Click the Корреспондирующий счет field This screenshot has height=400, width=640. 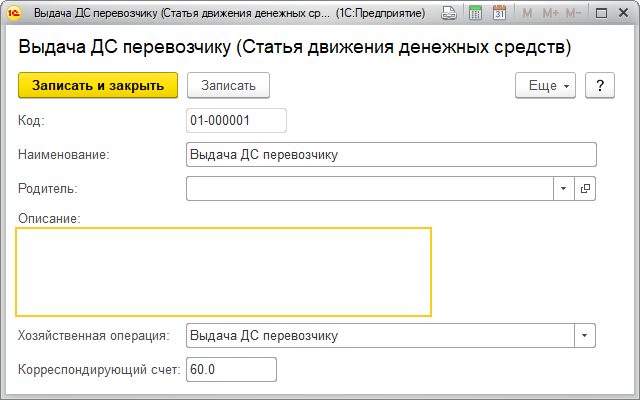230,369
